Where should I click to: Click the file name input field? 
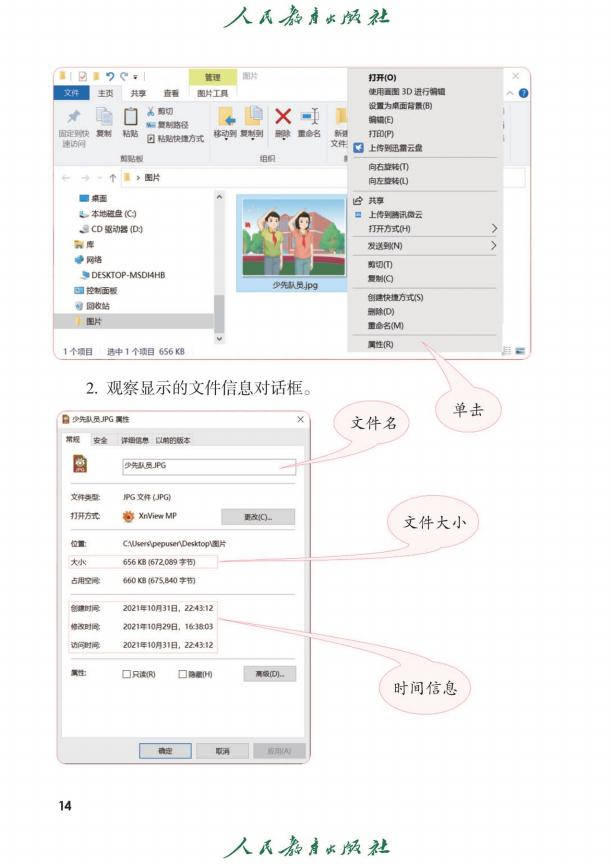[209, 466]
